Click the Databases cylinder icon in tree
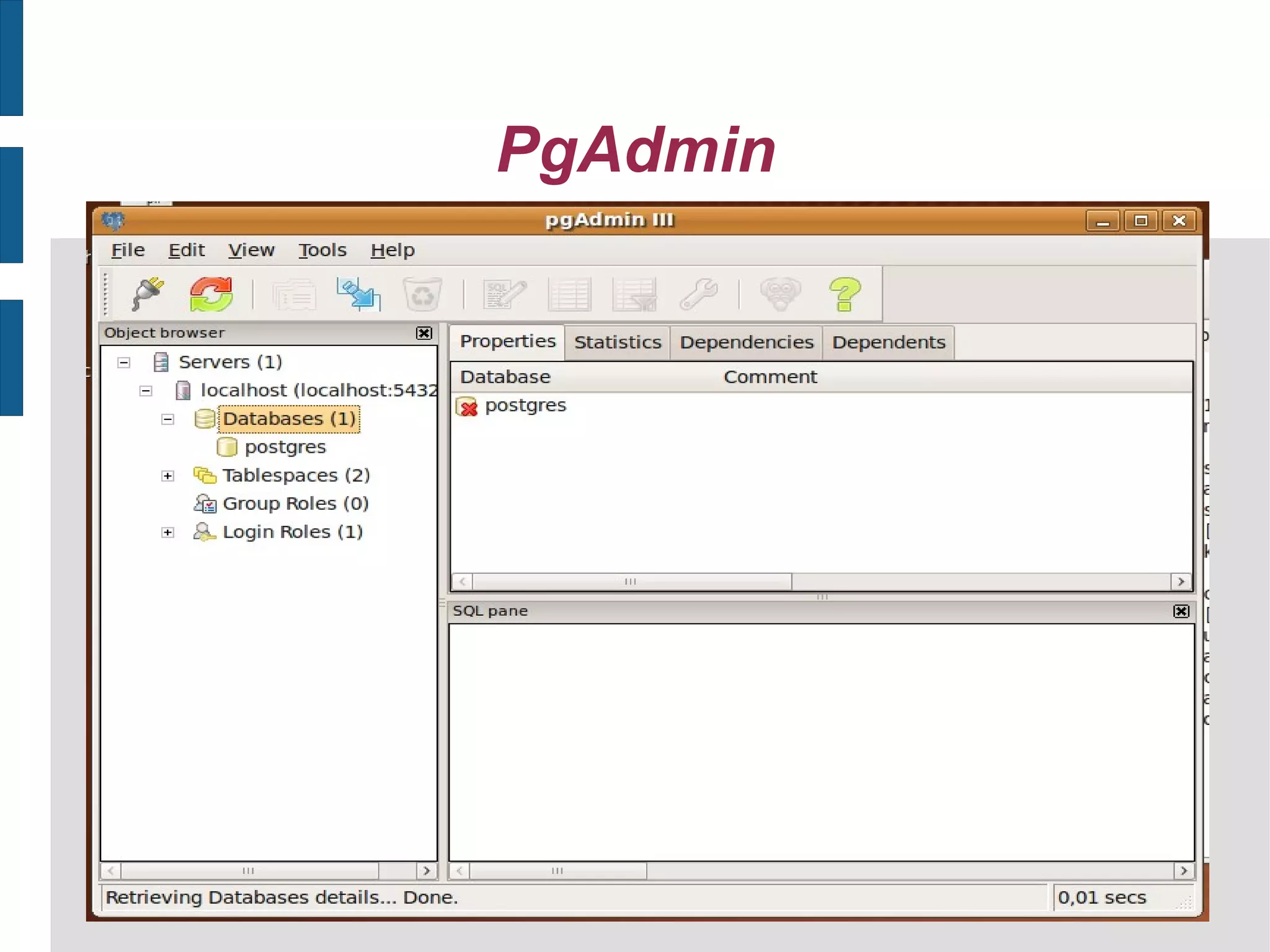The height and width of the screenshot is (952, 1270). tap(205, 419)
